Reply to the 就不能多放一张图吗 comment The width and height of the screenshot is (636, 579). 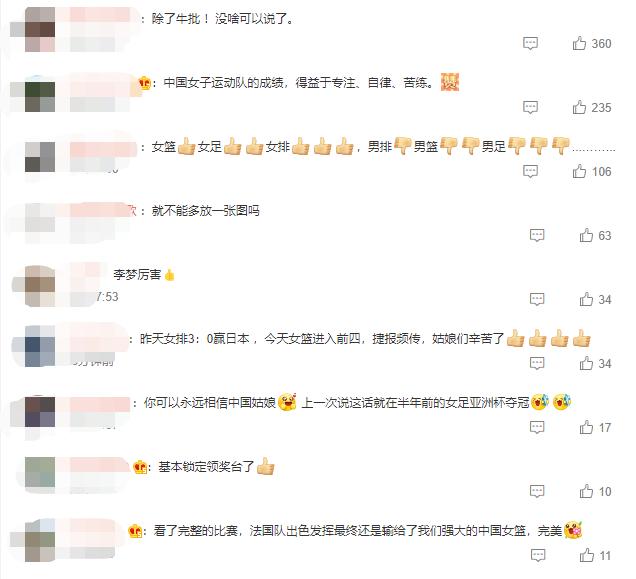click(x=537, y=235)
